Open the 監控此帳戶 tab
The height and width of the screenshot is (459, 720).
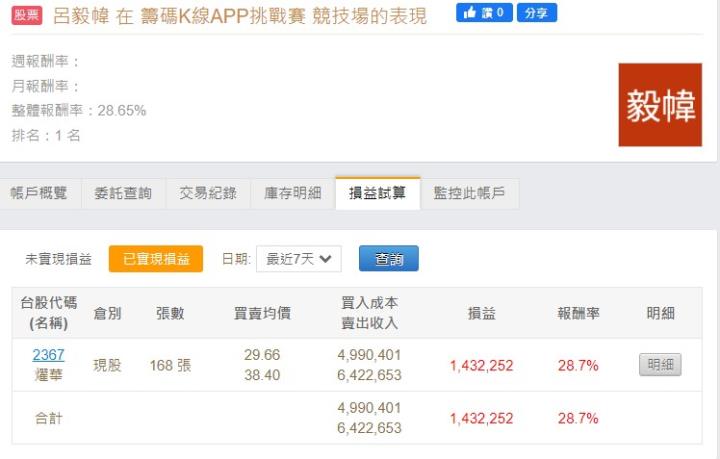coord(469,193)
